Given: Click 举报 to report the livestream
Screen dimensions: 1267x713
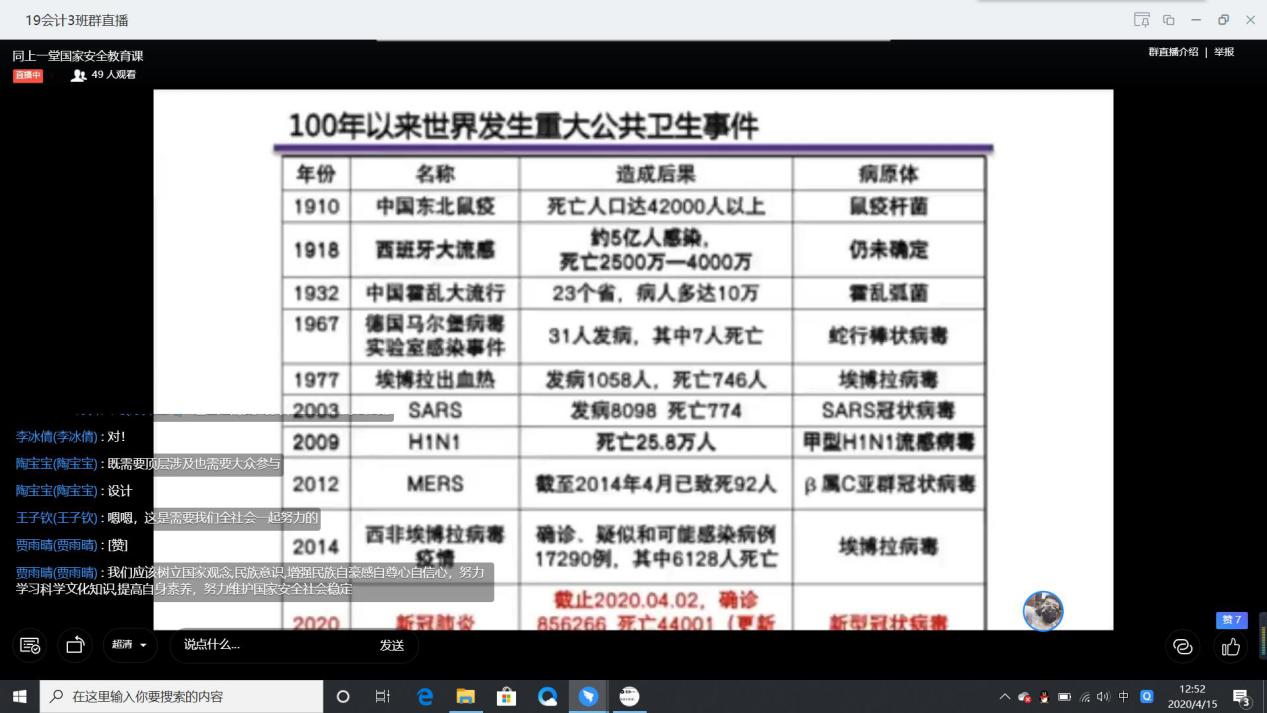Looking at the screenshot, I should [x=1224, y=52].
